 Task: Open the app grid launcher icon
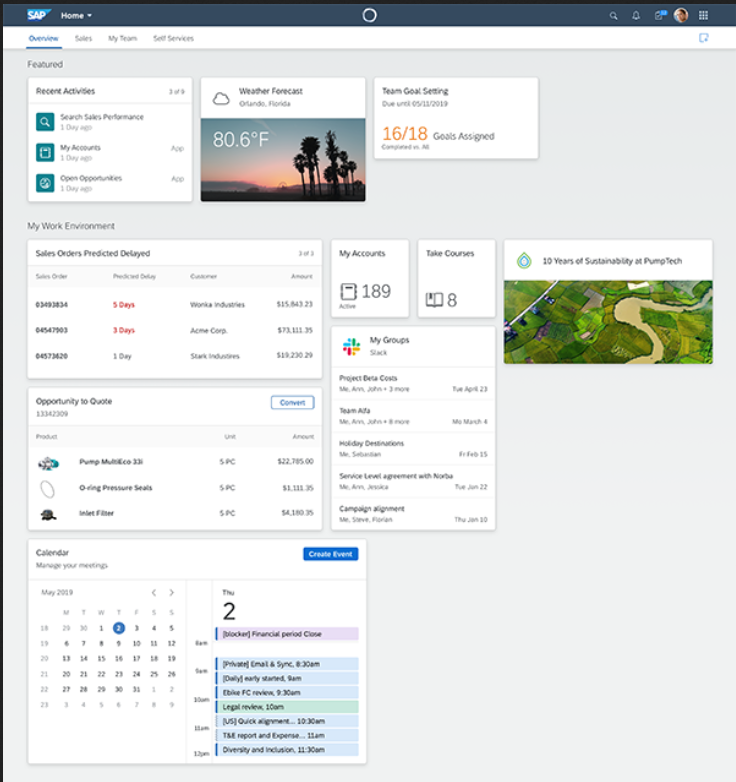tap(703, 15)
